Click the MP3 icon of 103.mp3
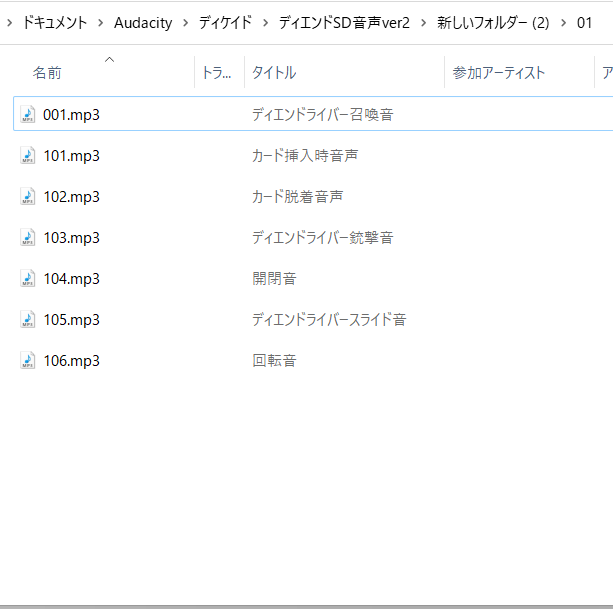Viewport: 613px width, 609px height. [x=28, y=237]
